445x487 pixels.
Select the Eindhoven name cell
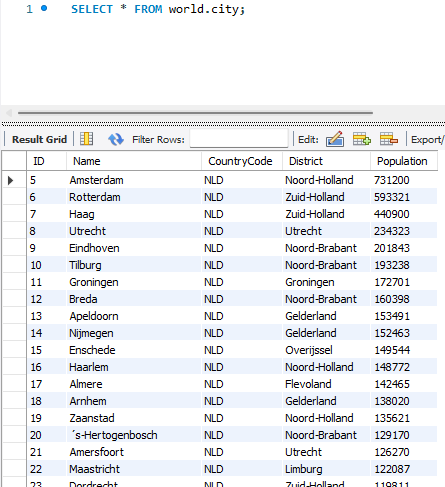click(x=134, y=248)
